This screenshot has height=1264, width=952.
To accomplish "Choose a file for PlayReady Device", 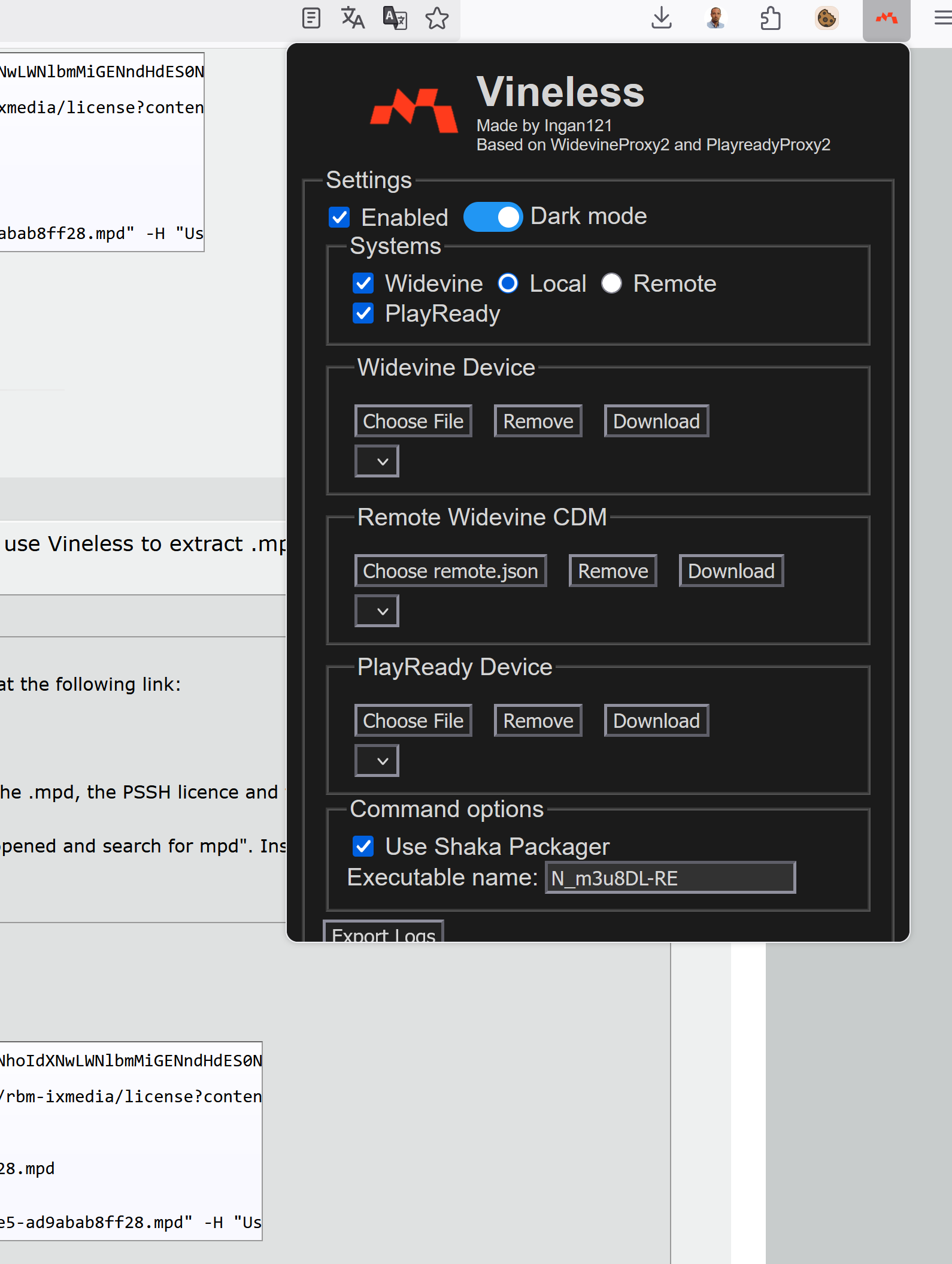I will click(413, 721).
